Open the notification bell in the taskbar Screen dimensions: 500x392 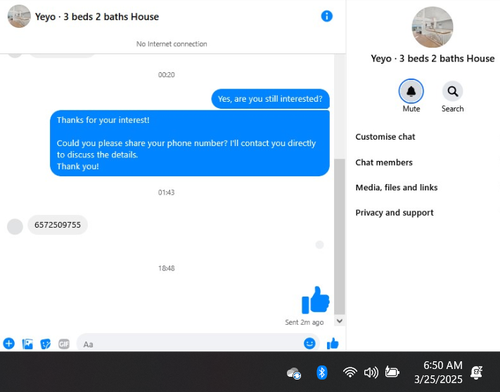pyautogui.click(x=477, y=372)
